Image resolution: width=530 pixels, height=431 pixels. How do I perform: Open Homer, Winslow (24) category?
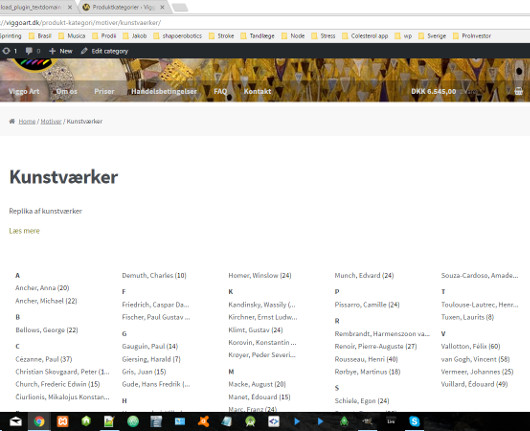[260, 276]
